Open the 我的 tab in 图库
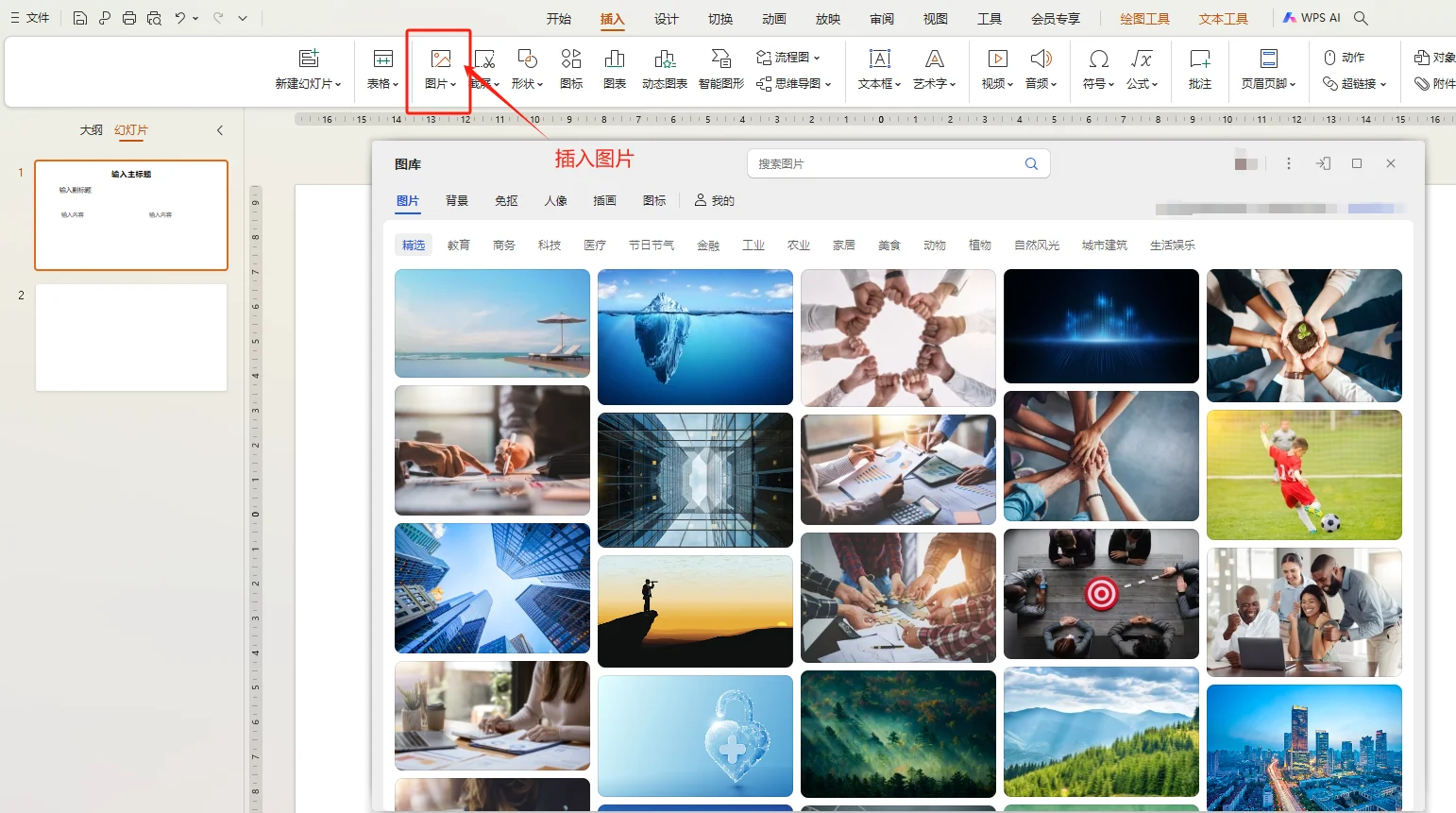This screenshot has height=813, width=1456. point(715,200)
